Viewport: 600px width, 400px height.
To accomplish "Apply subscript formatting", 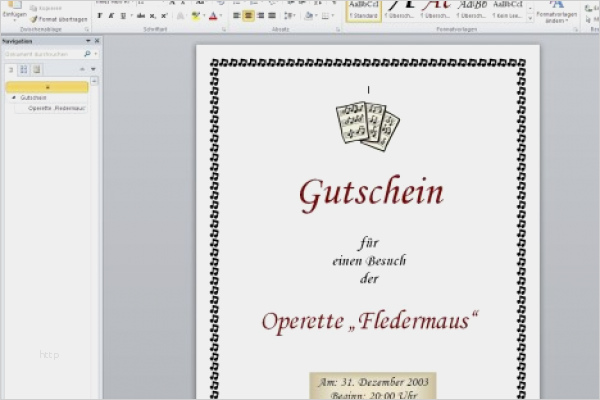I will 153,16.
